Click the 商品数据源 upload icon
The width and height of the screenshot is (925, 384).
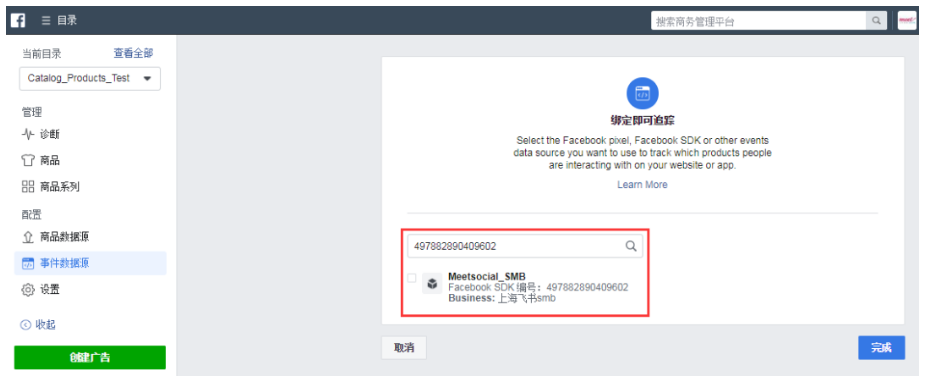click(28, 237)
